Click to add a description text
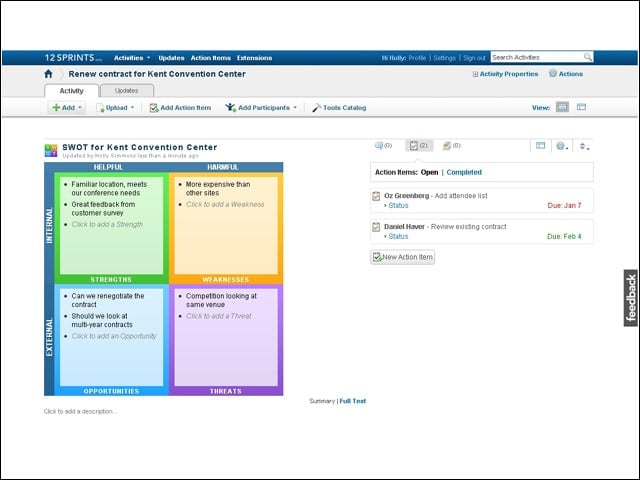Viewport: 640px width, 480px height. tap(80, 411)
